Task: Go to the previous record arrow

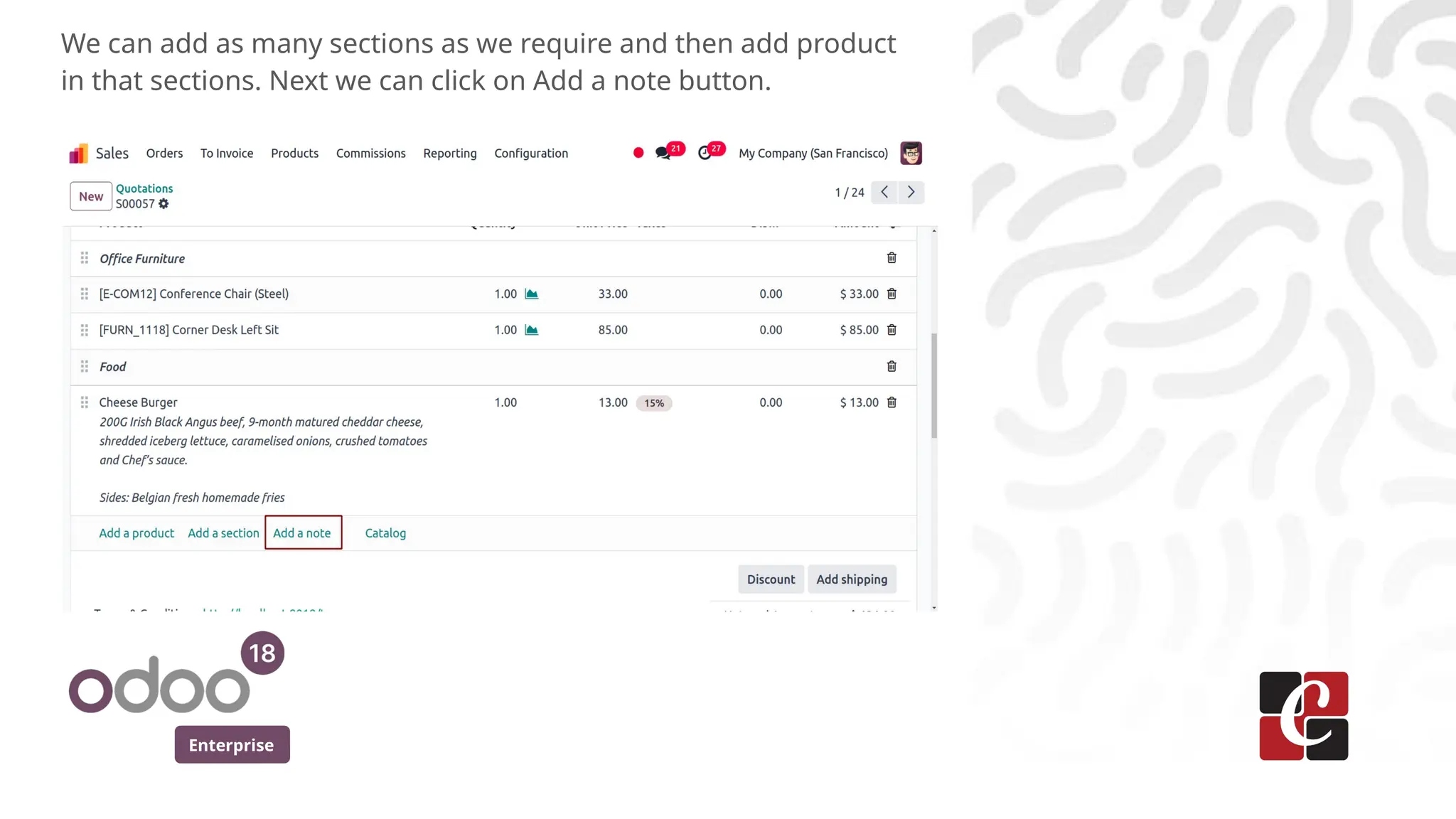Action: [x=884, y=193]
